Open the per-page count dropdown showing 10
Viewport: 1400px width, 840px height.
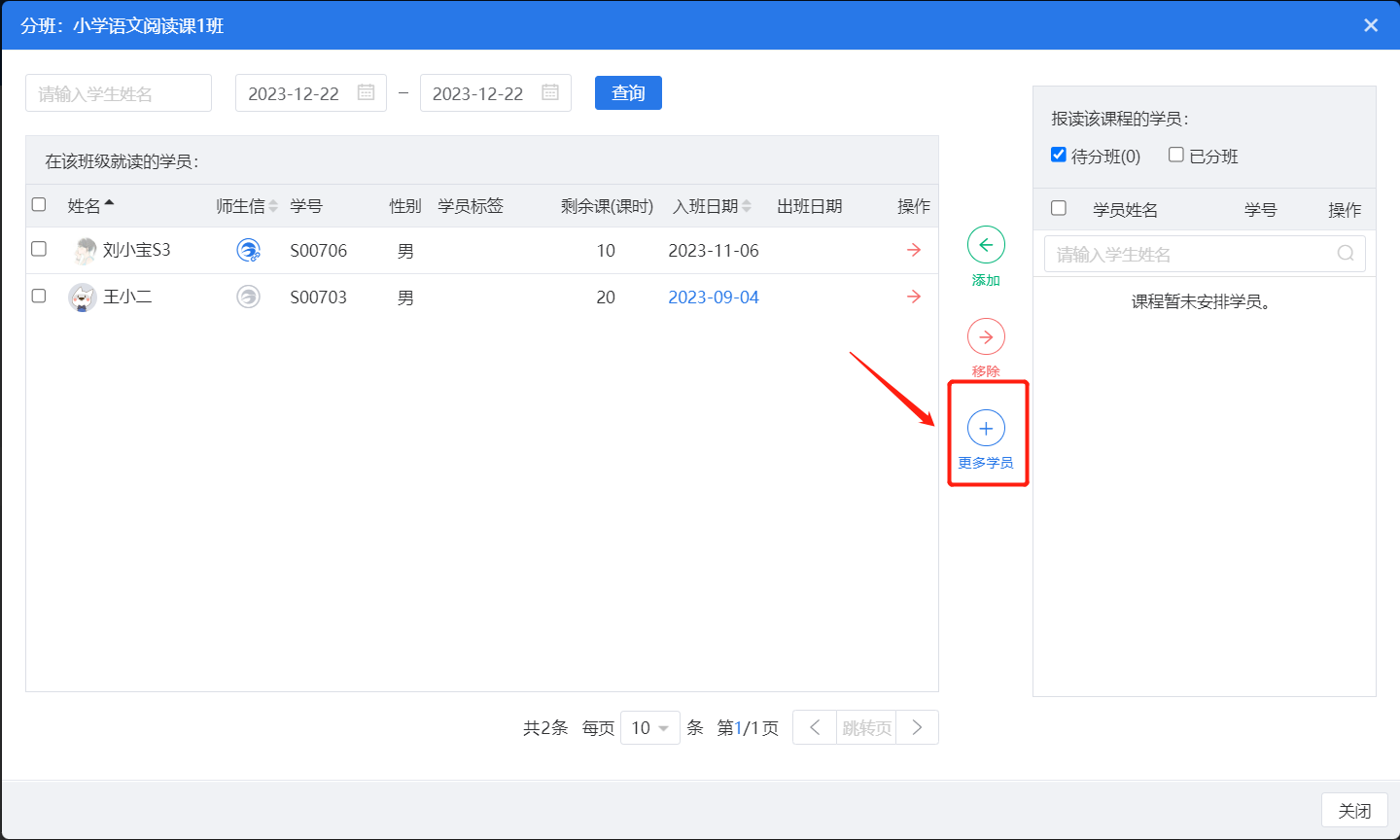coord(649,726)
